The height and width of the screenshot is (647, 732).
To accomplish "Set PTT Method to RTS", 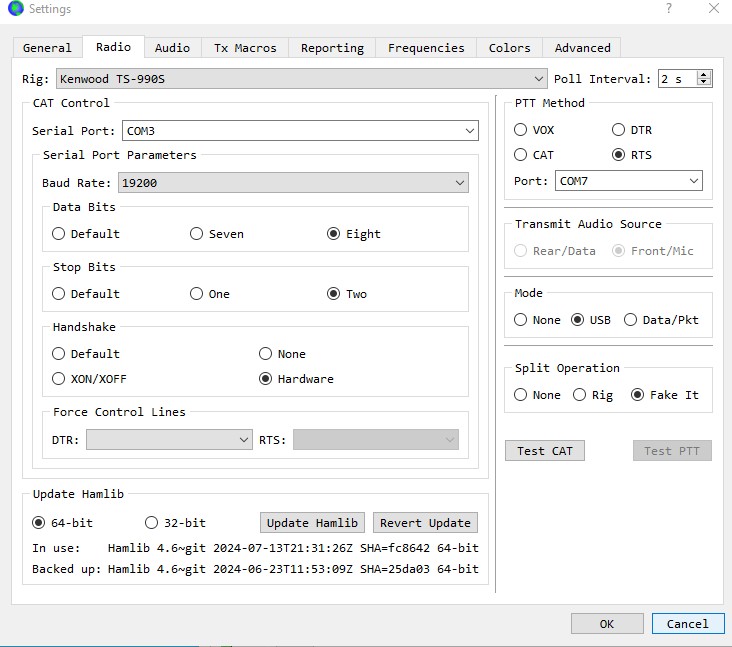I will tap(632, 155).
